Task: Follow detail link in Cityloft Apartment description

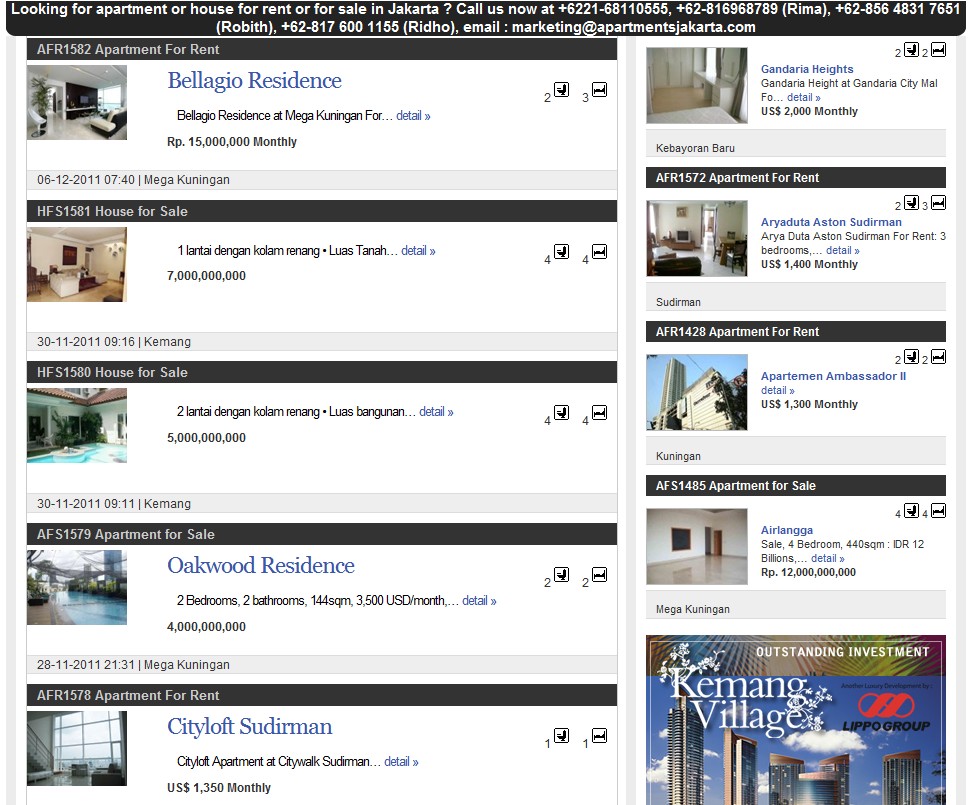Action: tap(401, 762)
